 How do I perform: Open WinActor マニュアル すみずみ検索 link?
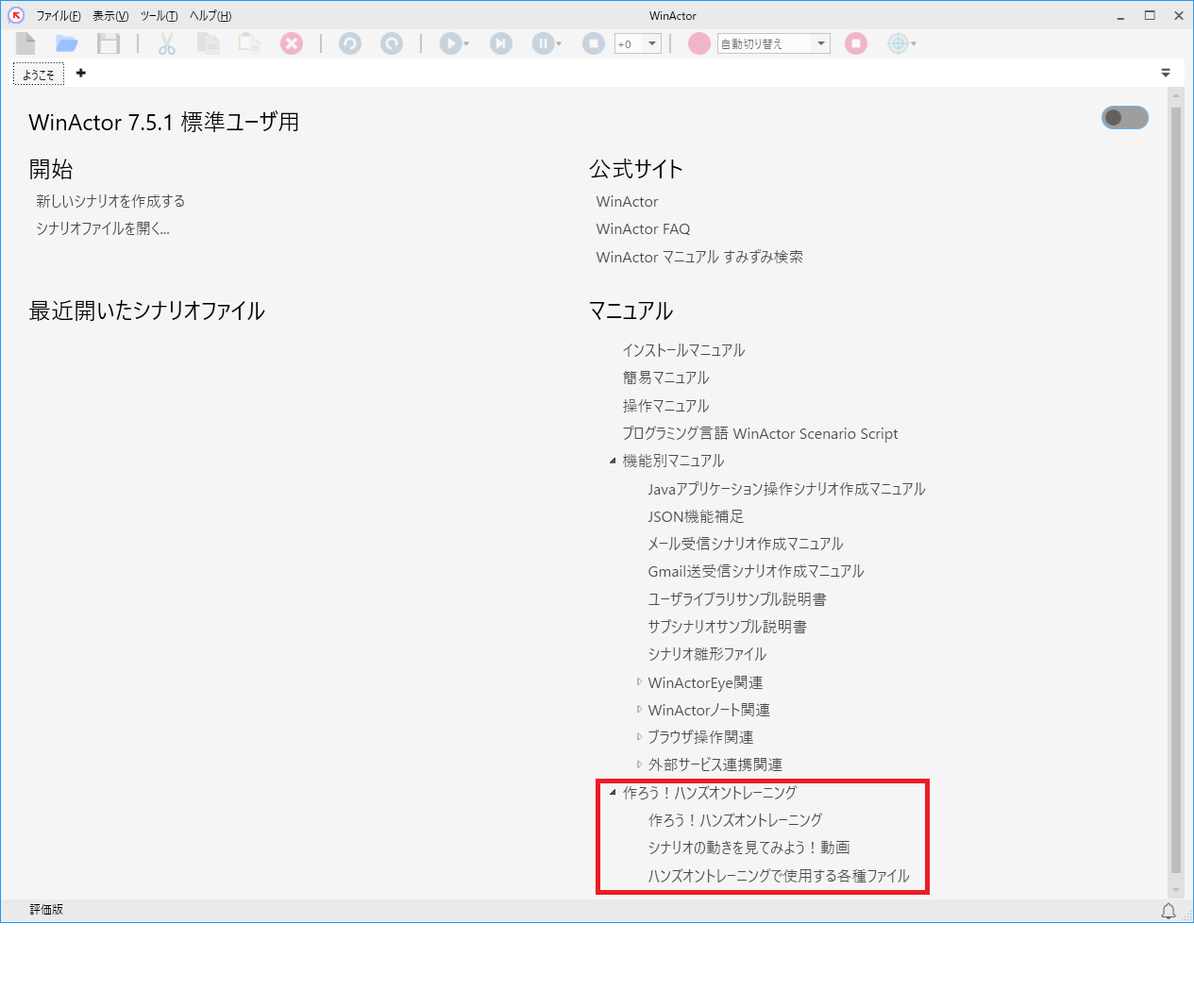point(699,257)
